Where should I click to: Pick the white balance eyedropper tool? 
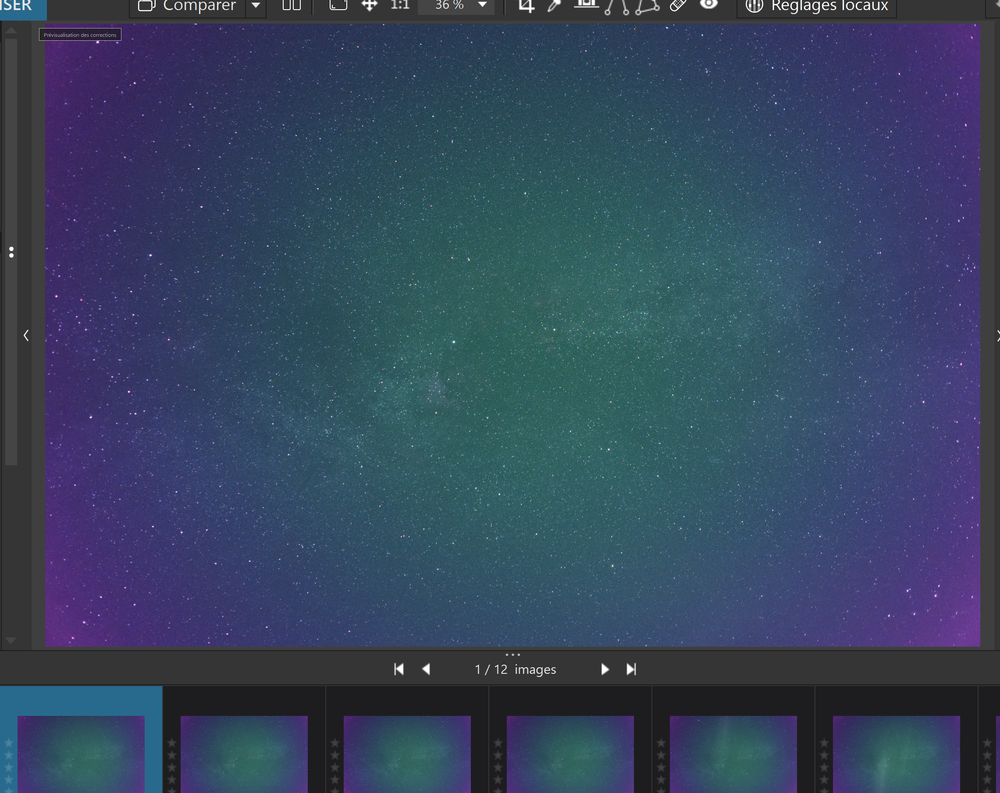click(x=554, y=6)
